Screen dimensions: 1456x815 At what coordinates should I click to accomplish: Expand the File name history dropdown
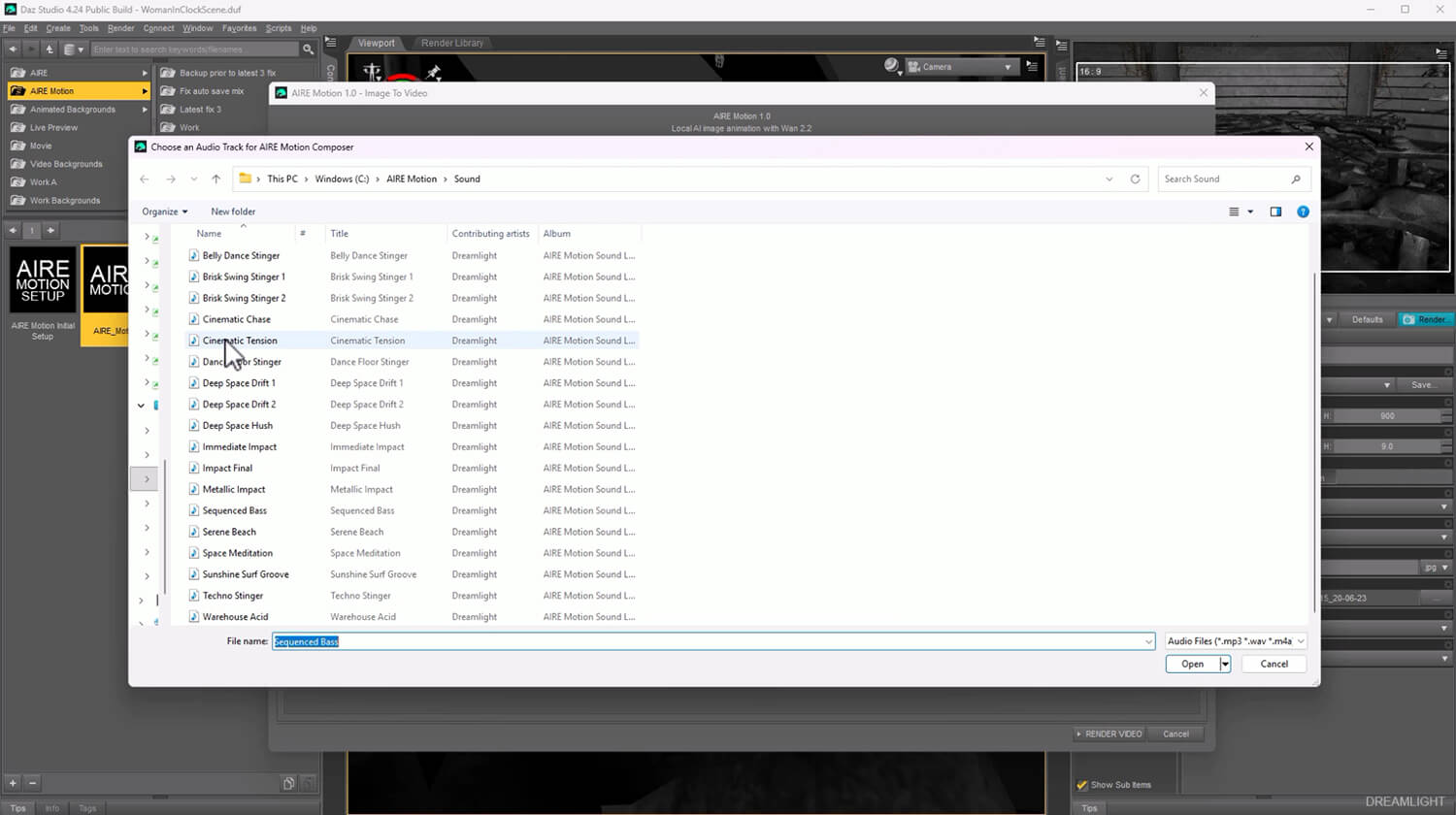1148,641
